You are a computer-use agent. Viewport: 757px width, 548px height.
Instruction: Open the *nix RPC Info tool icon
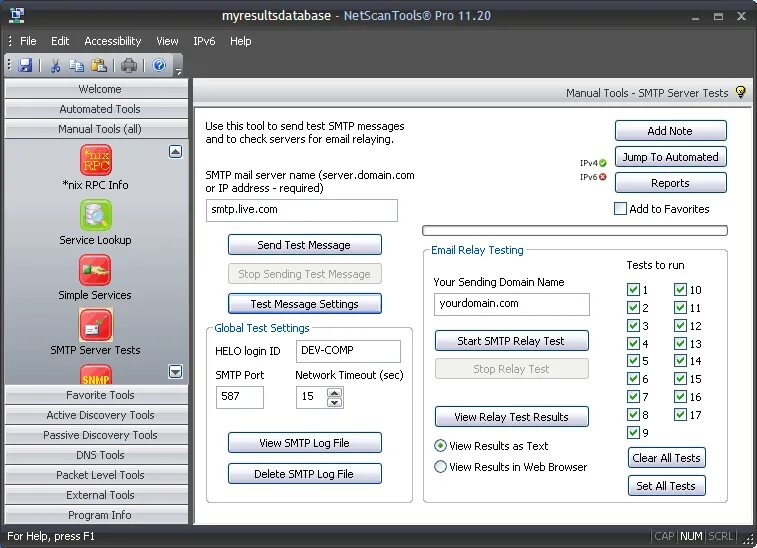[x=96, y=160]
